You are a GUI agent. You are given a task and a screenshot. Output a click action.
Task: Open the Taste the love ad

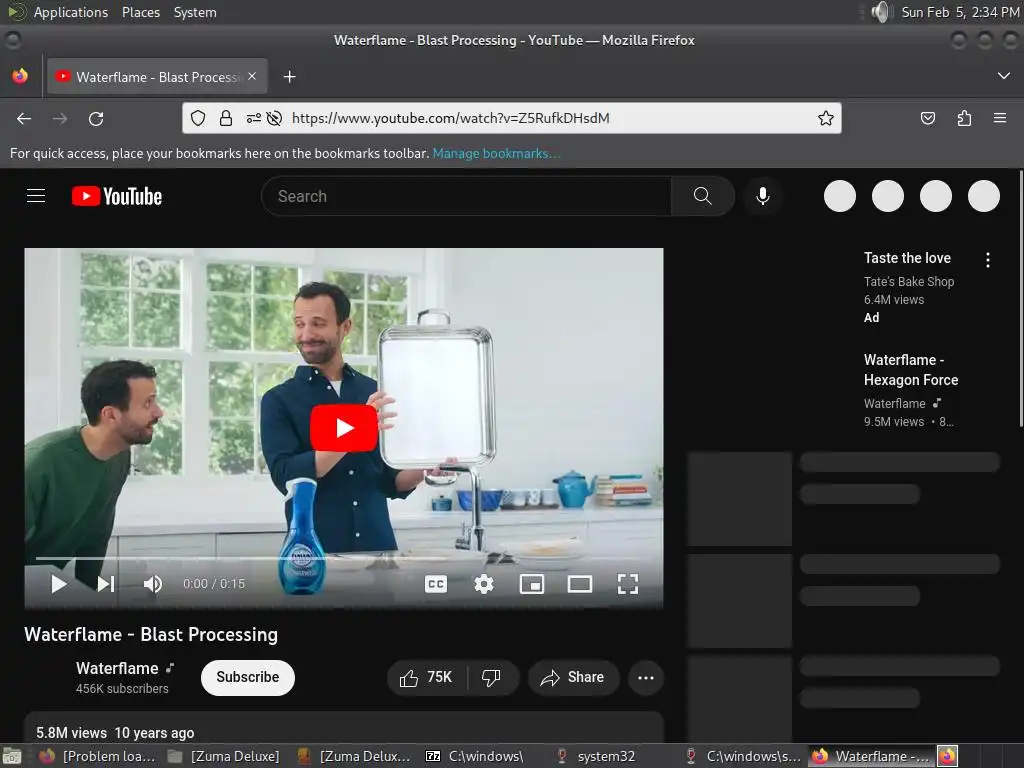(x=907, y=258)
